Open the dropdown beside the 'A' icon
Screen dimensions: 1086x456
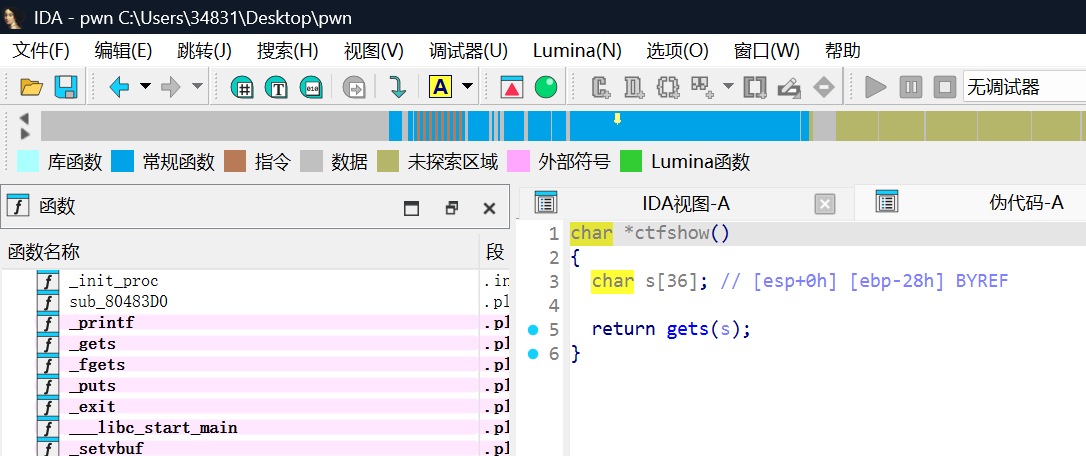pos(468,87)
